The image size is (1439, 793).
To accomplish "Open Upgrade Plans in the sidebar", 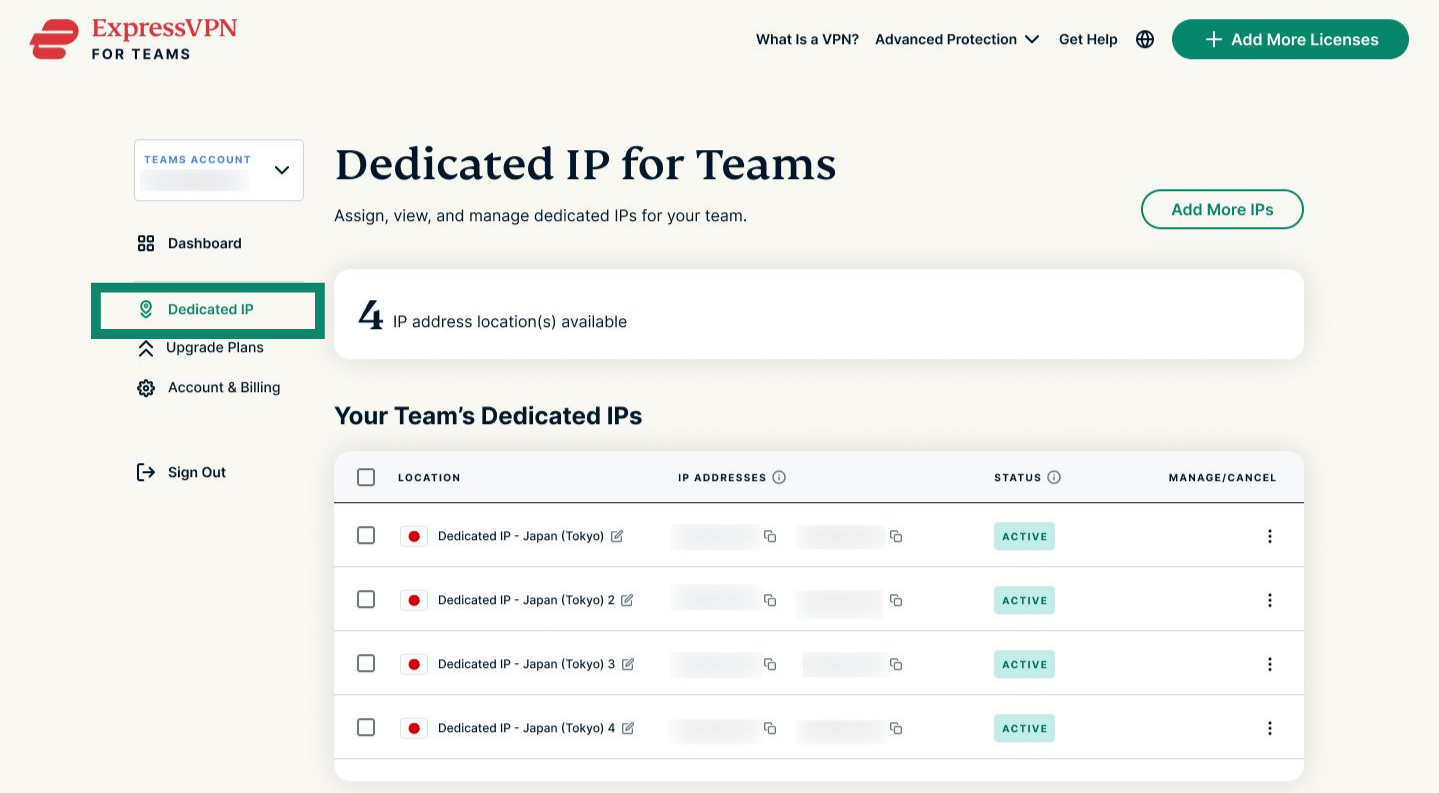I will coord(200,348).
